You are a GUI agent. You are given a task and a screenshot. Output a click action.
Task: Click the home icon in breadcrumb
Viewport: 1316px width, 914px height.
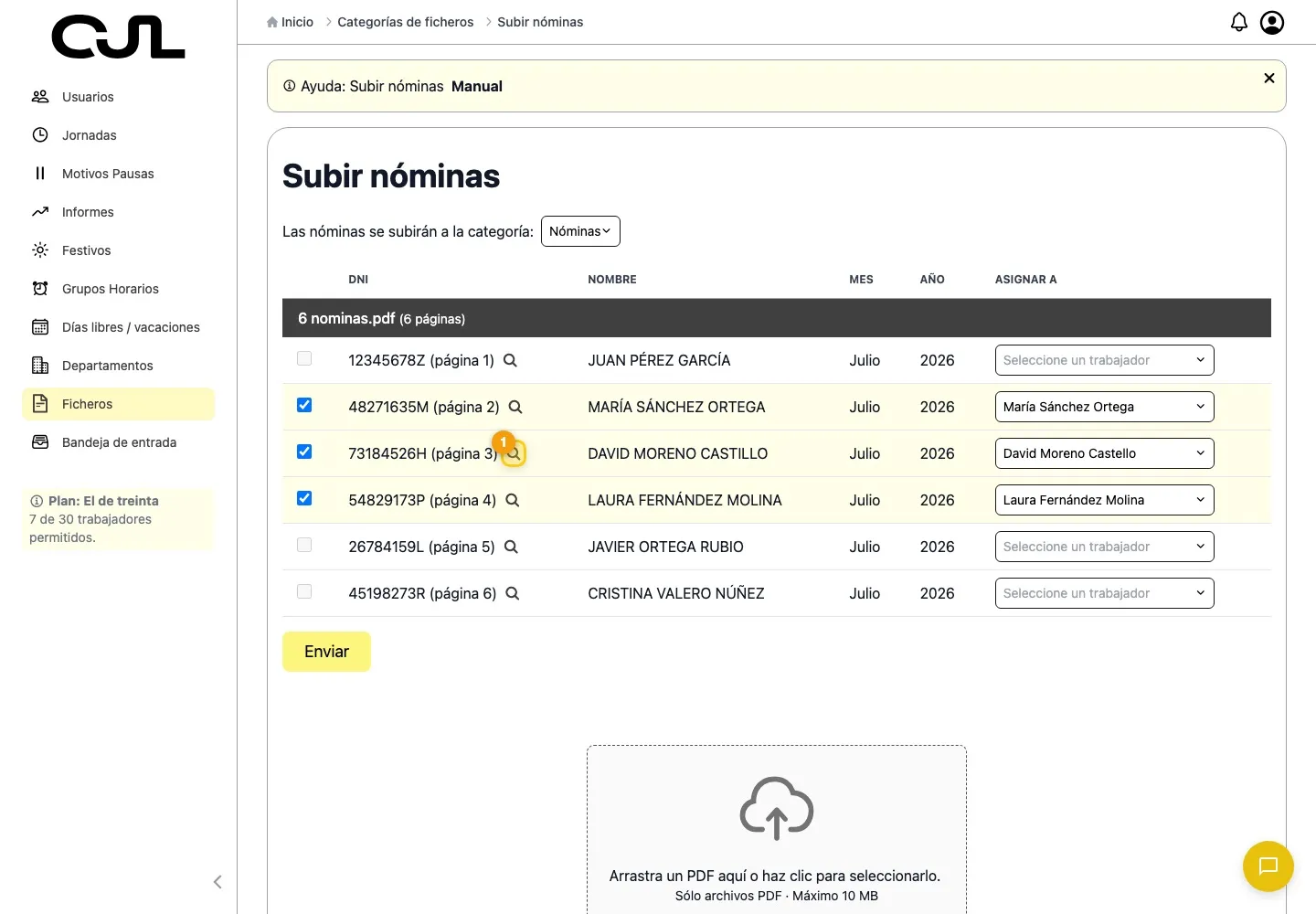(x=272, y=22)
